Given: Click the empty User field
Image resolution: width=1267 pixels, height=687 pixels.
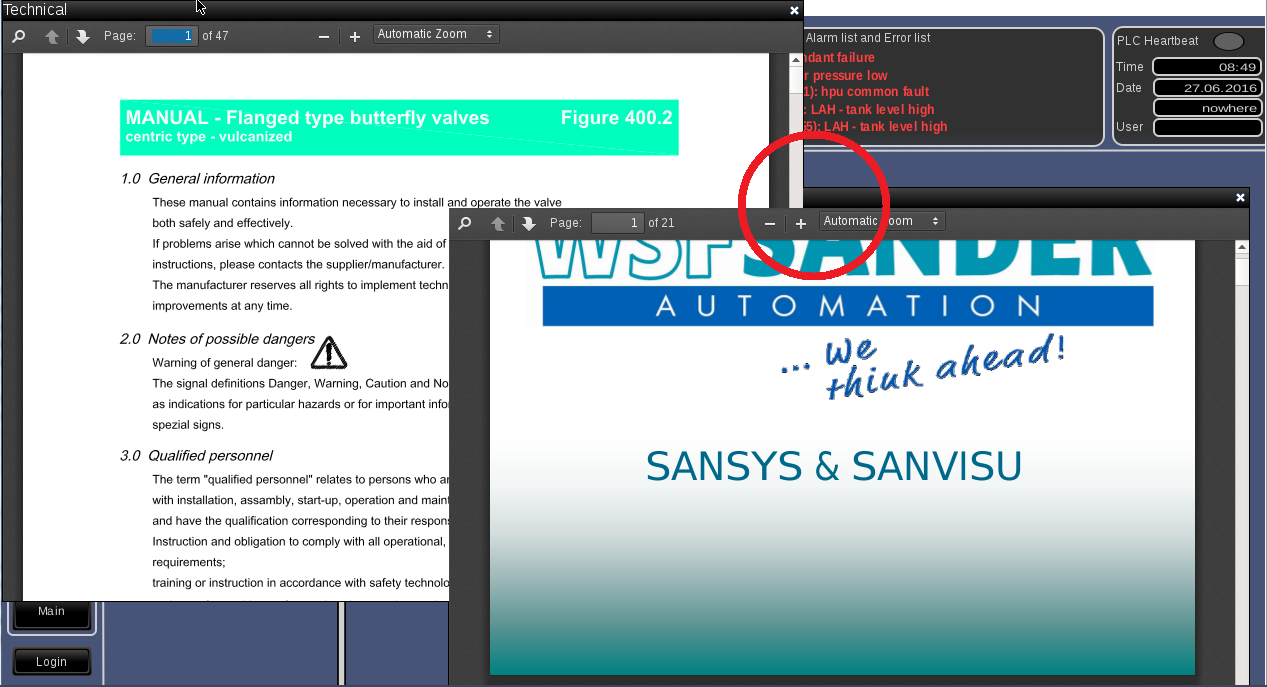Looking at the screenshot, I should coord(1207,127).
